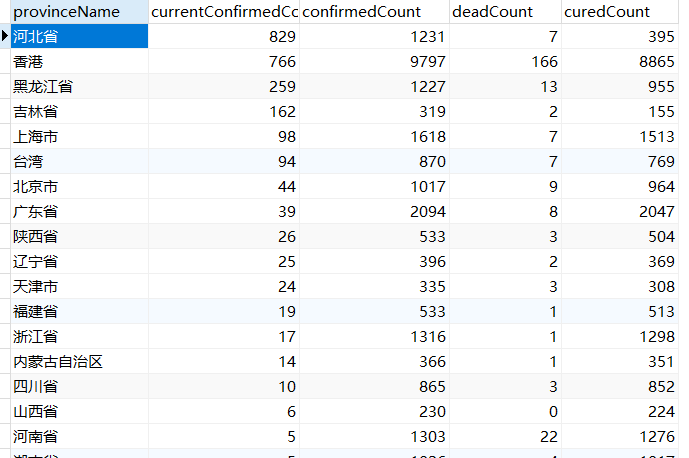Click curedCount cell 964

coord(620,186)
